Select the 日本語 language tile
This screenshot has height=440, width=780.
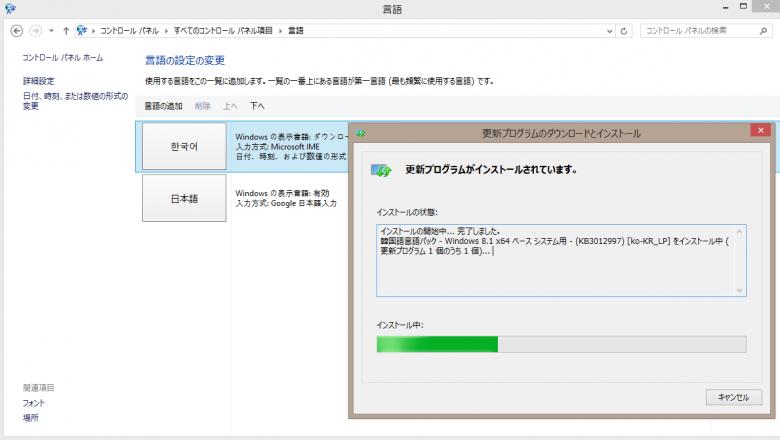pyautogui.click(x=185, y=198)
